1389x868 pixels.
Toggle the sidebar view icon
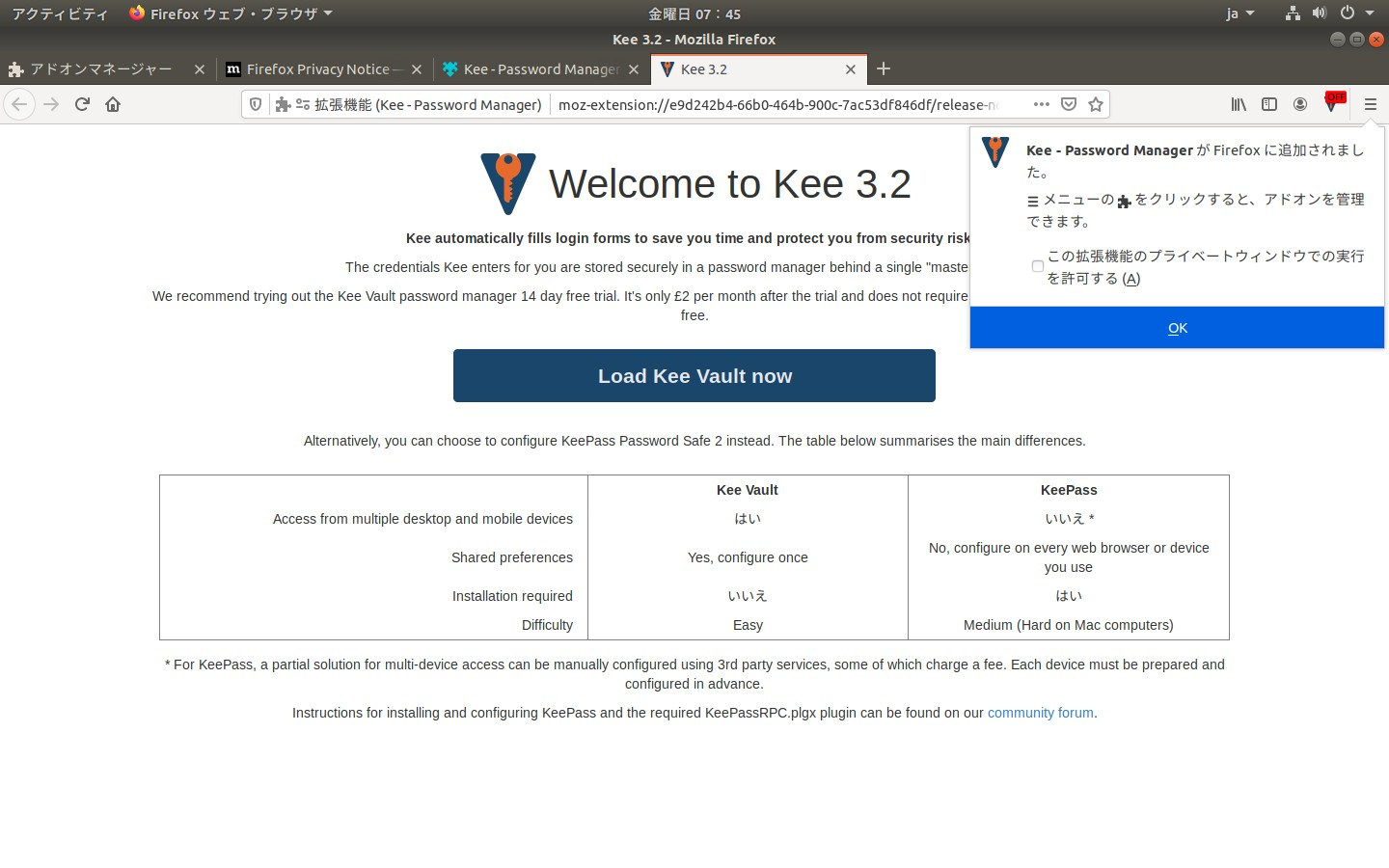(1269, 104)
